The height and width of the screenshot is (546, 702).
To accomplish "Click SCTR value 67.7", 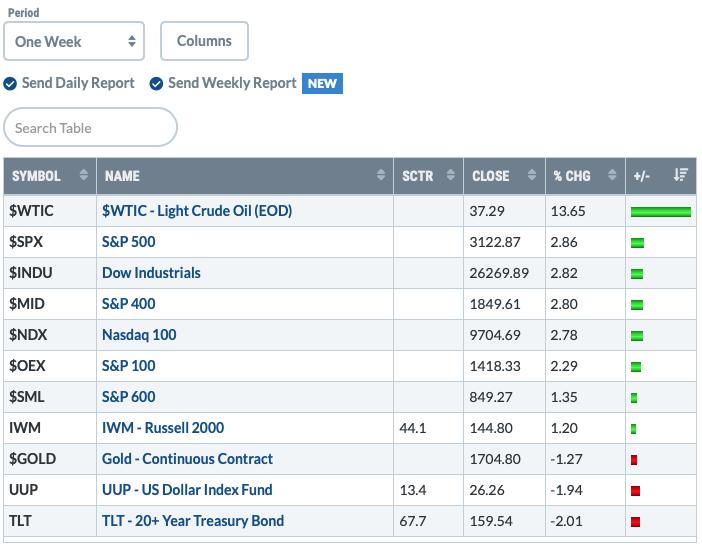I will click(x=413, y=521).
